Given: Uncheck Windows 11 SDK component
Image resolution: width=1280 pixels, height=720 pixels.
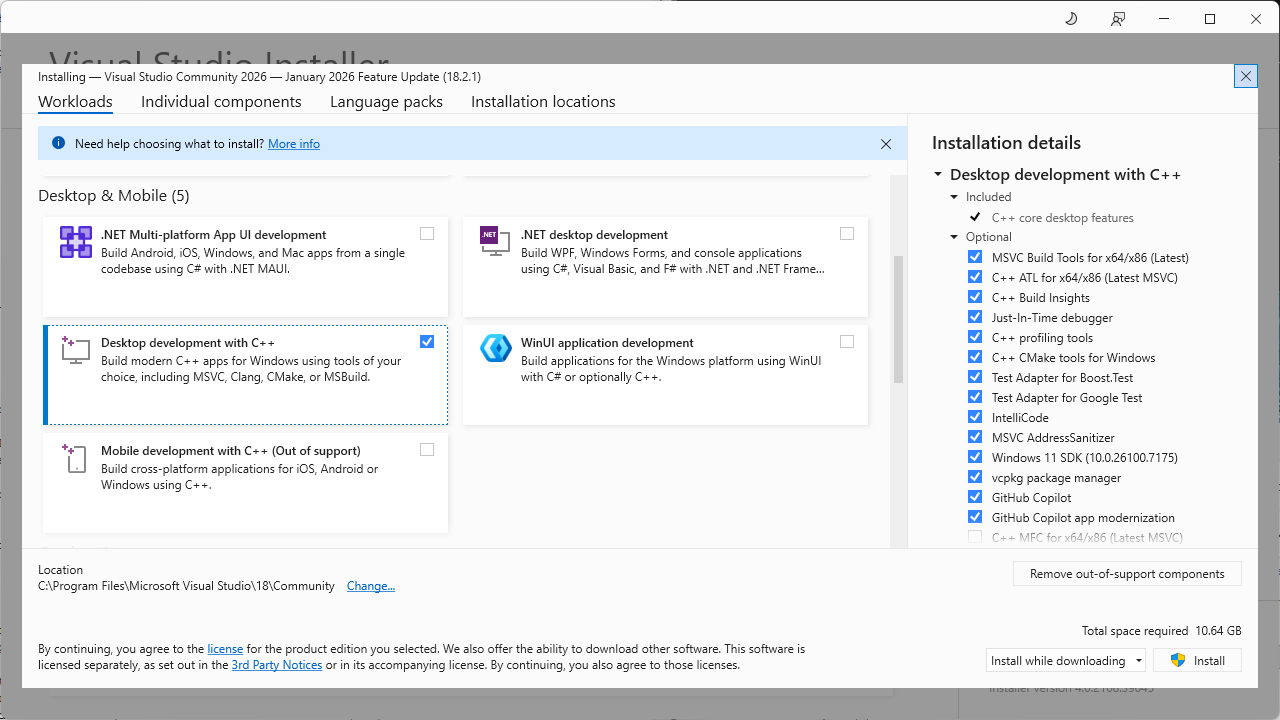Looking at the screenshot, I should (x=975, y=457).
